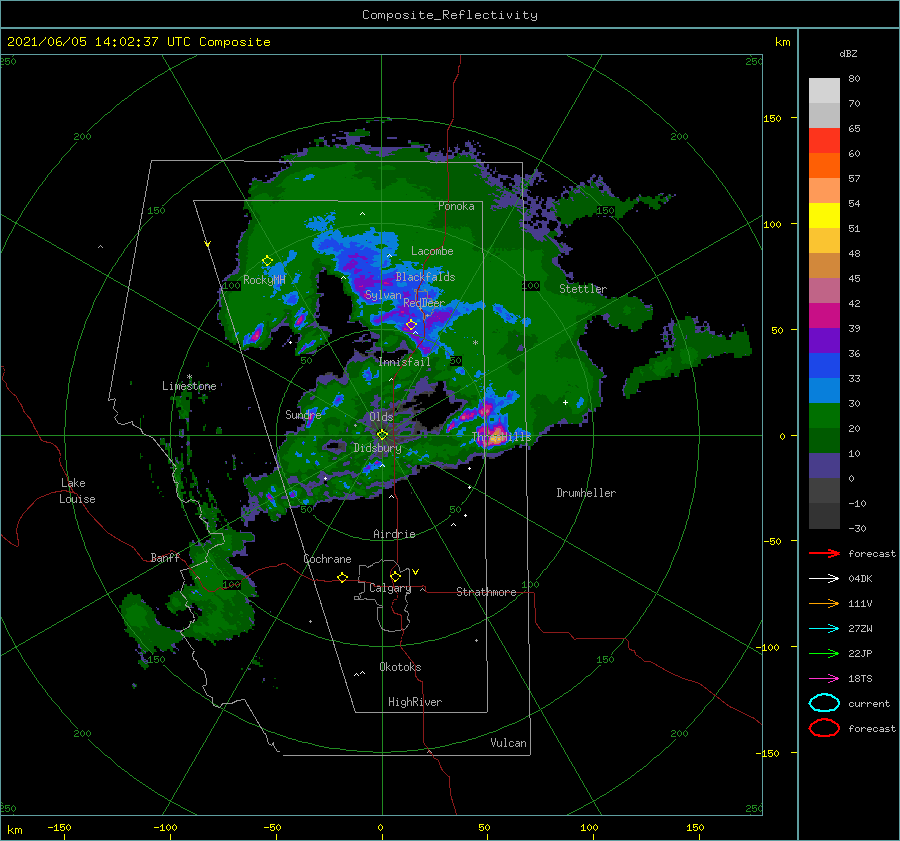Click the Vulcan city label

coord(508,743)
